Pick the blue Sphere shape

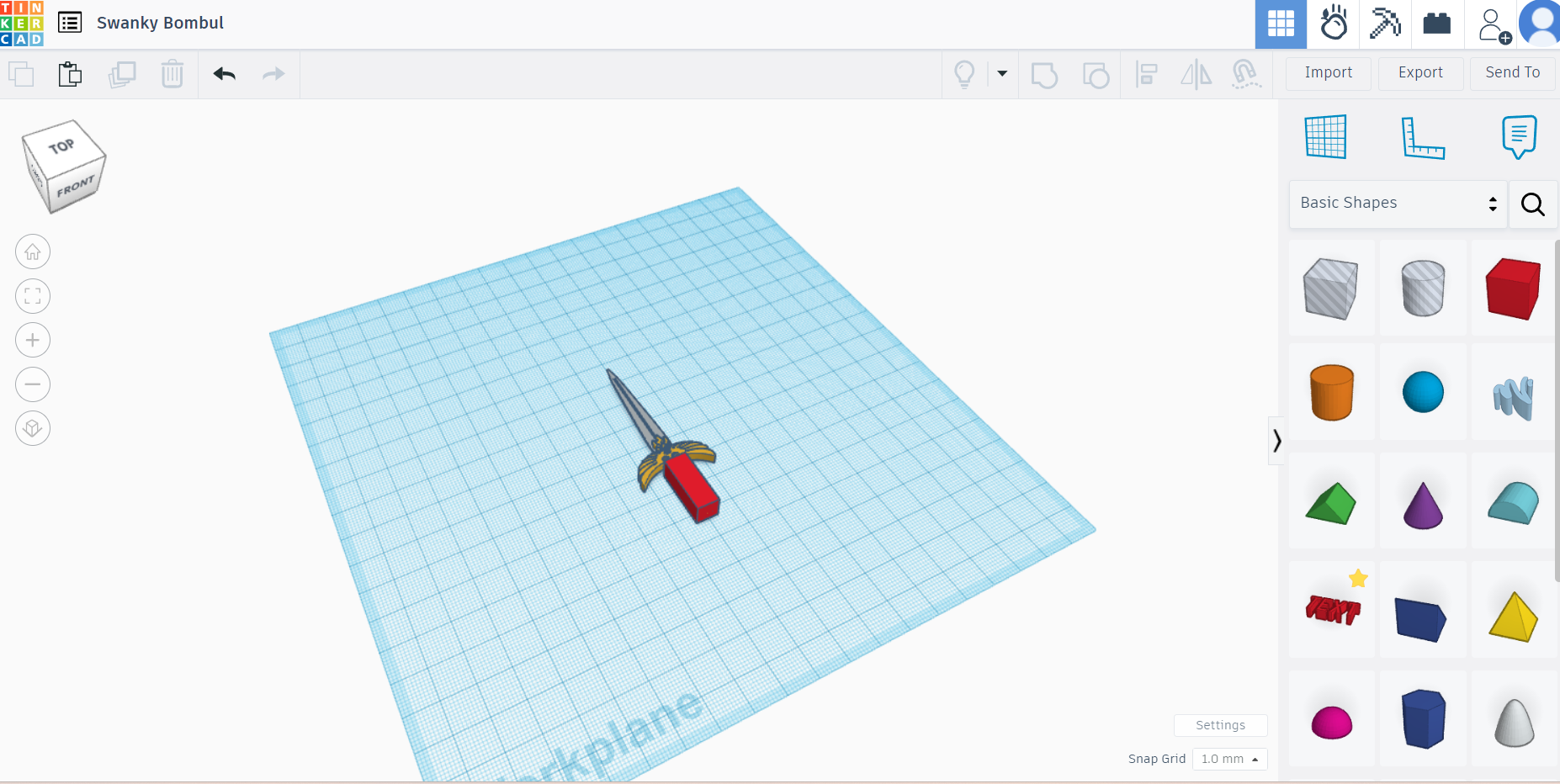click(1423, 392)
